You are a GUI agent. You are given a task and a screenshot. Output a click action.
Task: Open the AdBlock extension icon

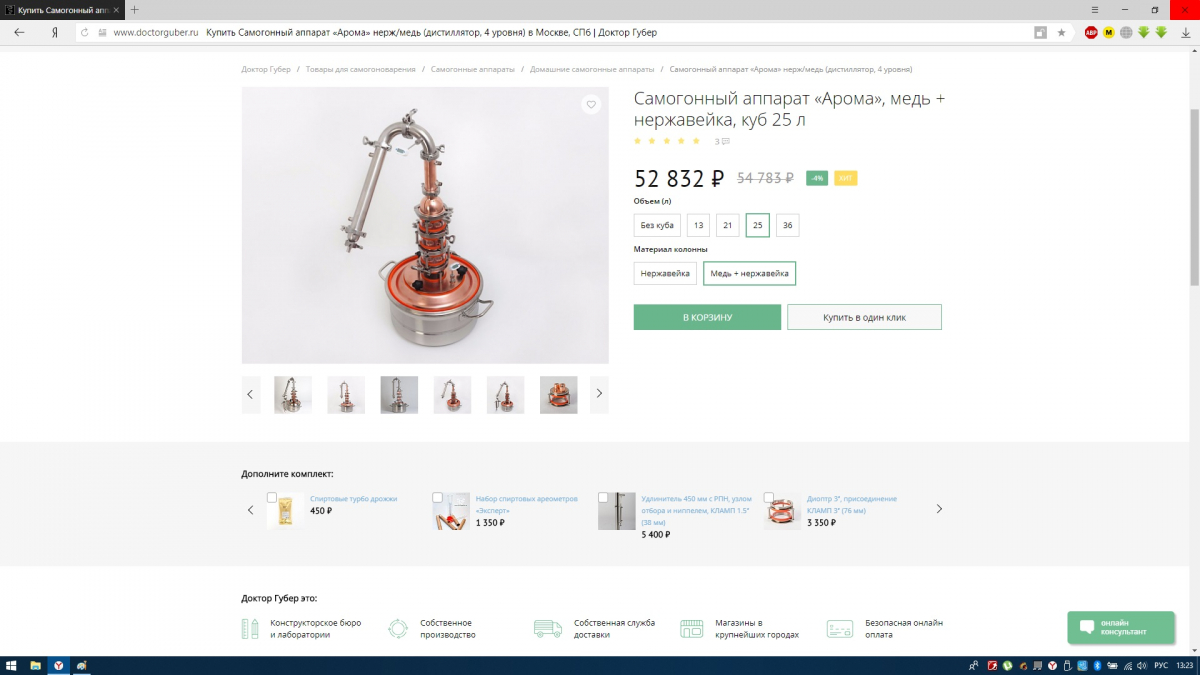pyautogui.click(x=1091, y=32)
